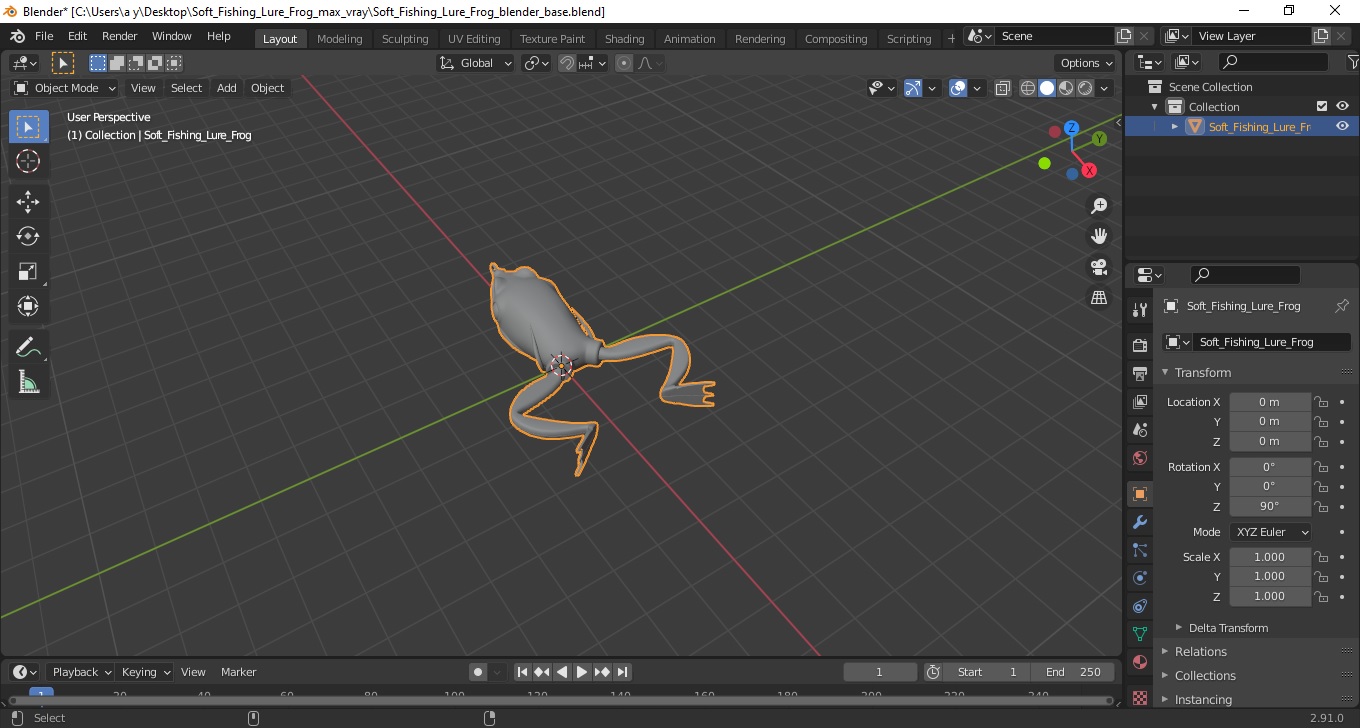Select the Annotate tool
Image resolution: width=1360 pixels, height=728 pixels.
coord(28,348)
